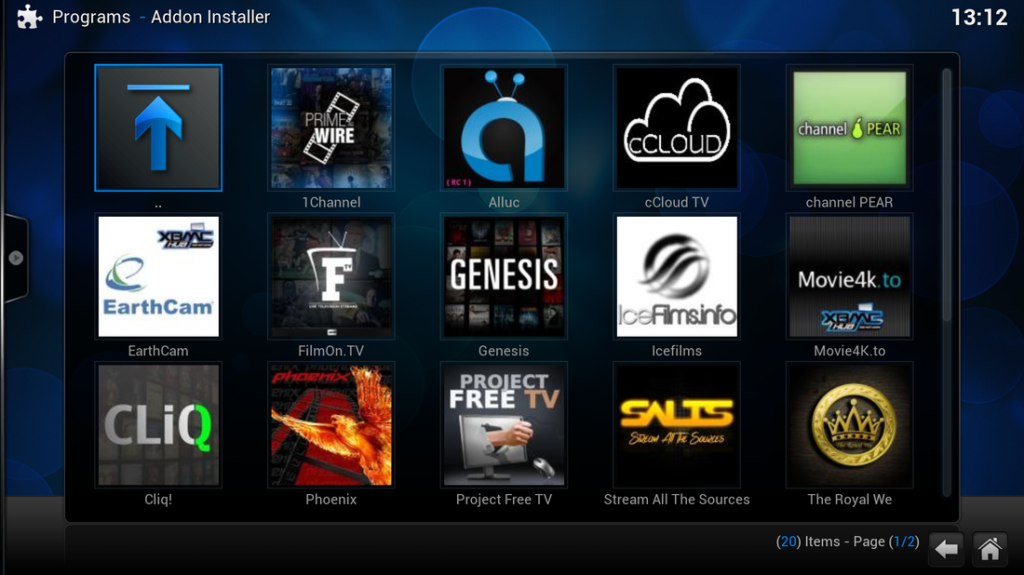Open the Alluc addon icon
The image size is (1024, 575).
click(504, 128)
